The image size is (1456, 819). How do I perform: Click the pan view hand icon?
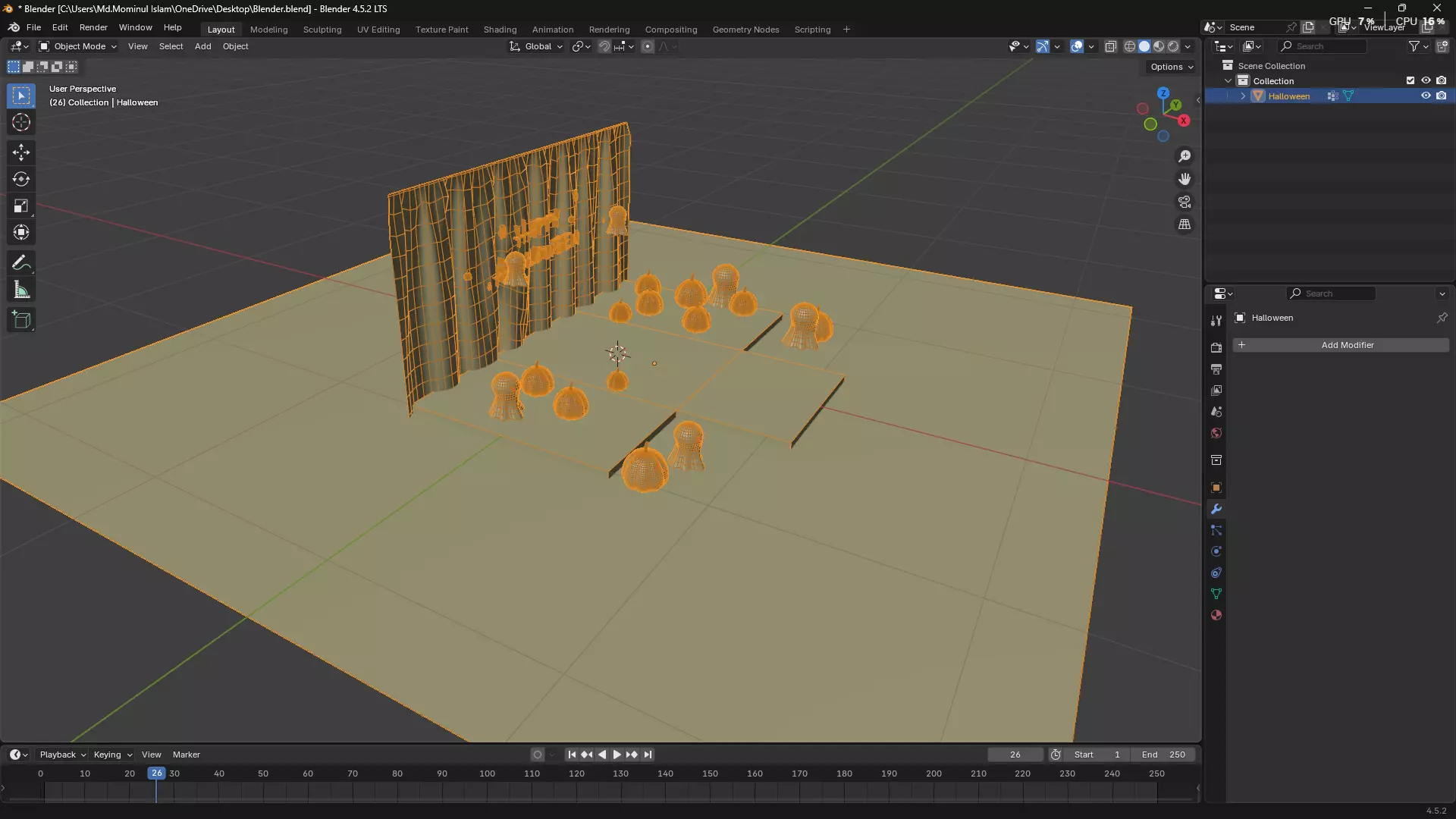pyautogui.click(x=1185, y=179)
